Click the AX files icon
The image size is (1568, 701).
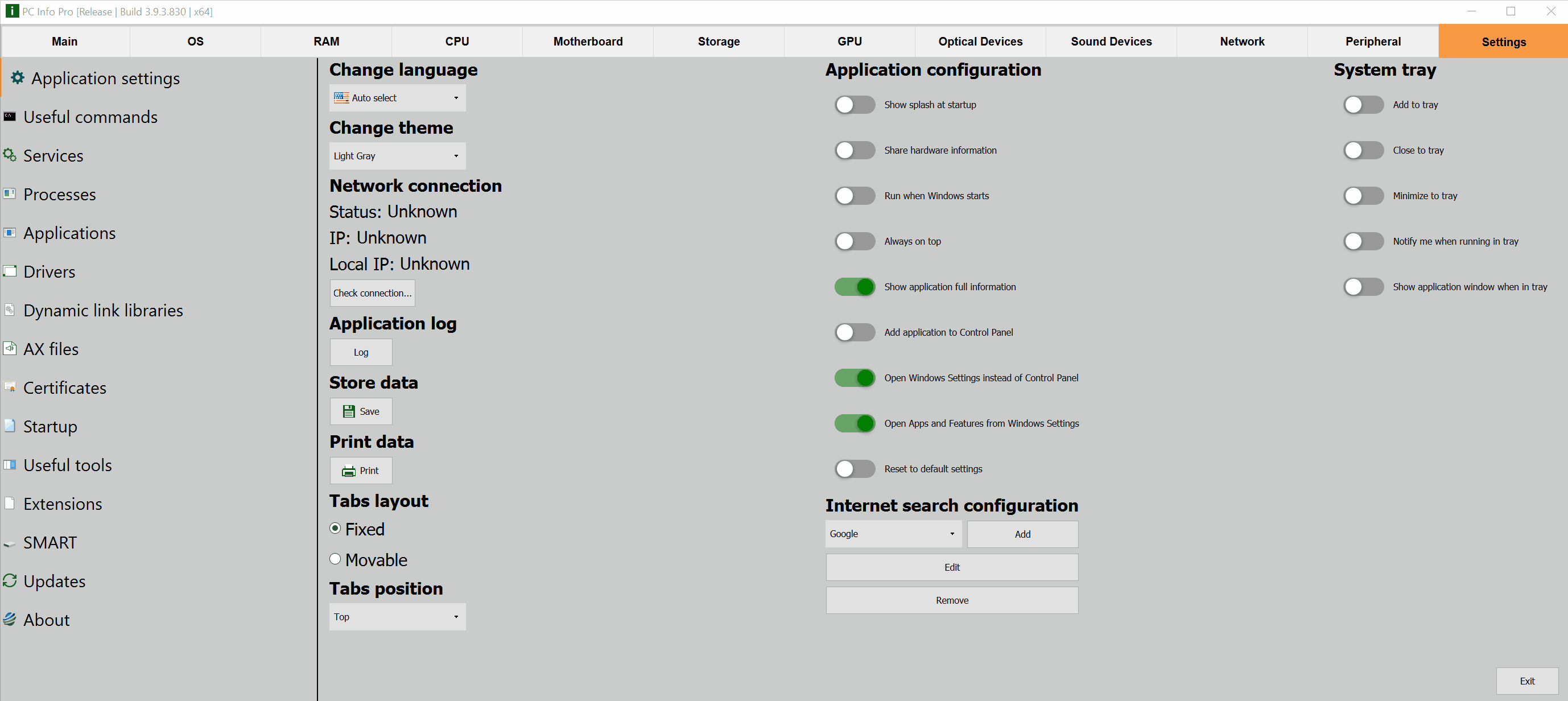10,348
